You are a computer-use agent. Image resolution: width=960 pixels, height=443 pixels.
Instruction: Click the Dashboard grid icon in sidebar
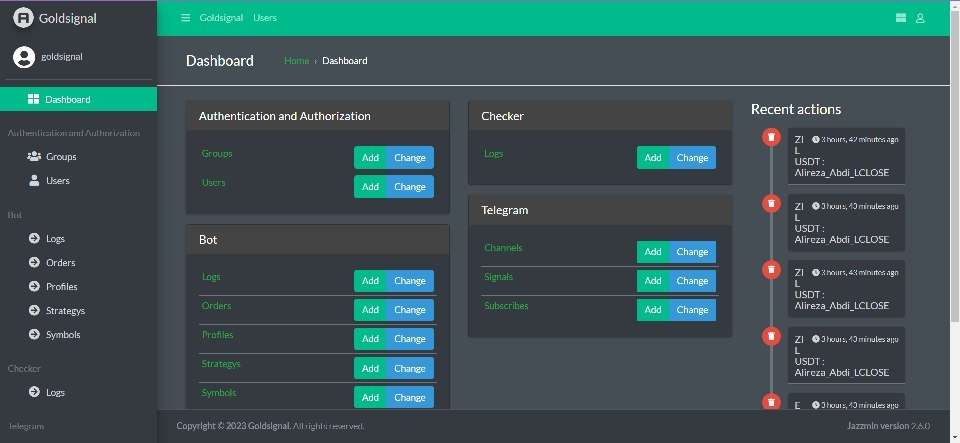pyautogui.click(x=34, y=99)
